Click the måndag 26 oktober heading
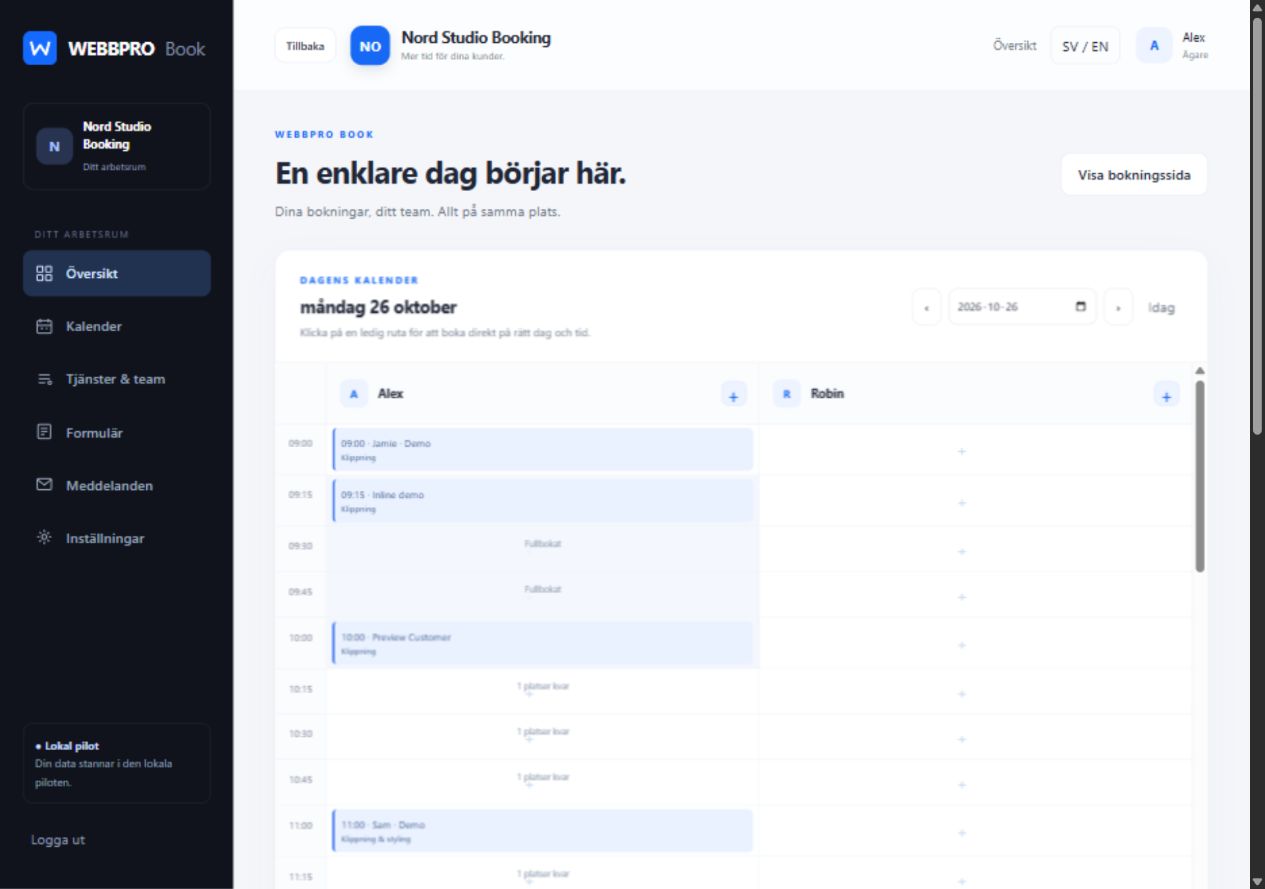The height and width of the screenshot is (889, 1265). pos(378,307)
